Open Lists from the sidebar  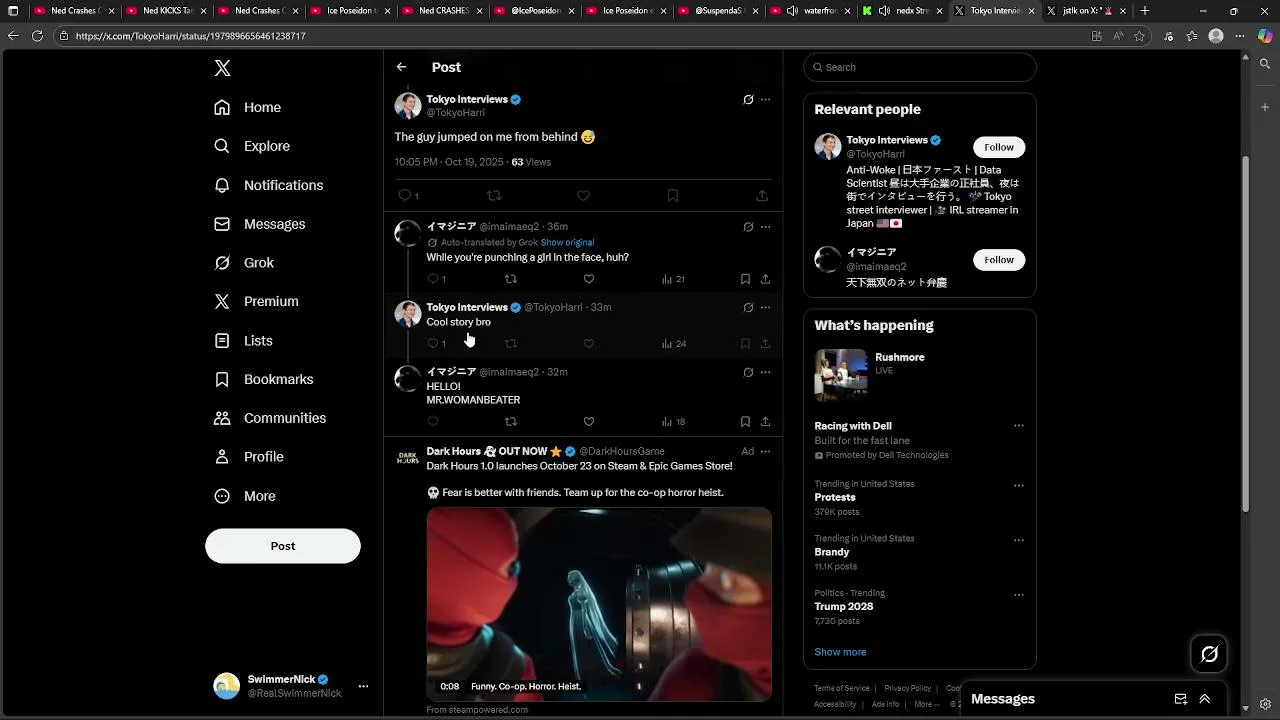(244, 341)
